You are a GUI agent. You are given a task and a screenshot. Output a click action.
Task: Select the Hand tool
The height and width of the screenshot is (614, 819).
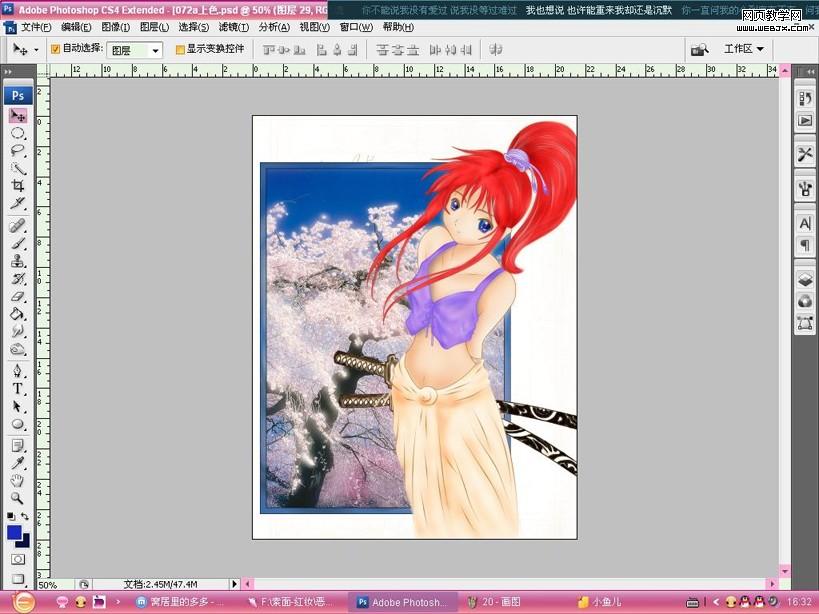pyautogui.click(x=18, y=480)
